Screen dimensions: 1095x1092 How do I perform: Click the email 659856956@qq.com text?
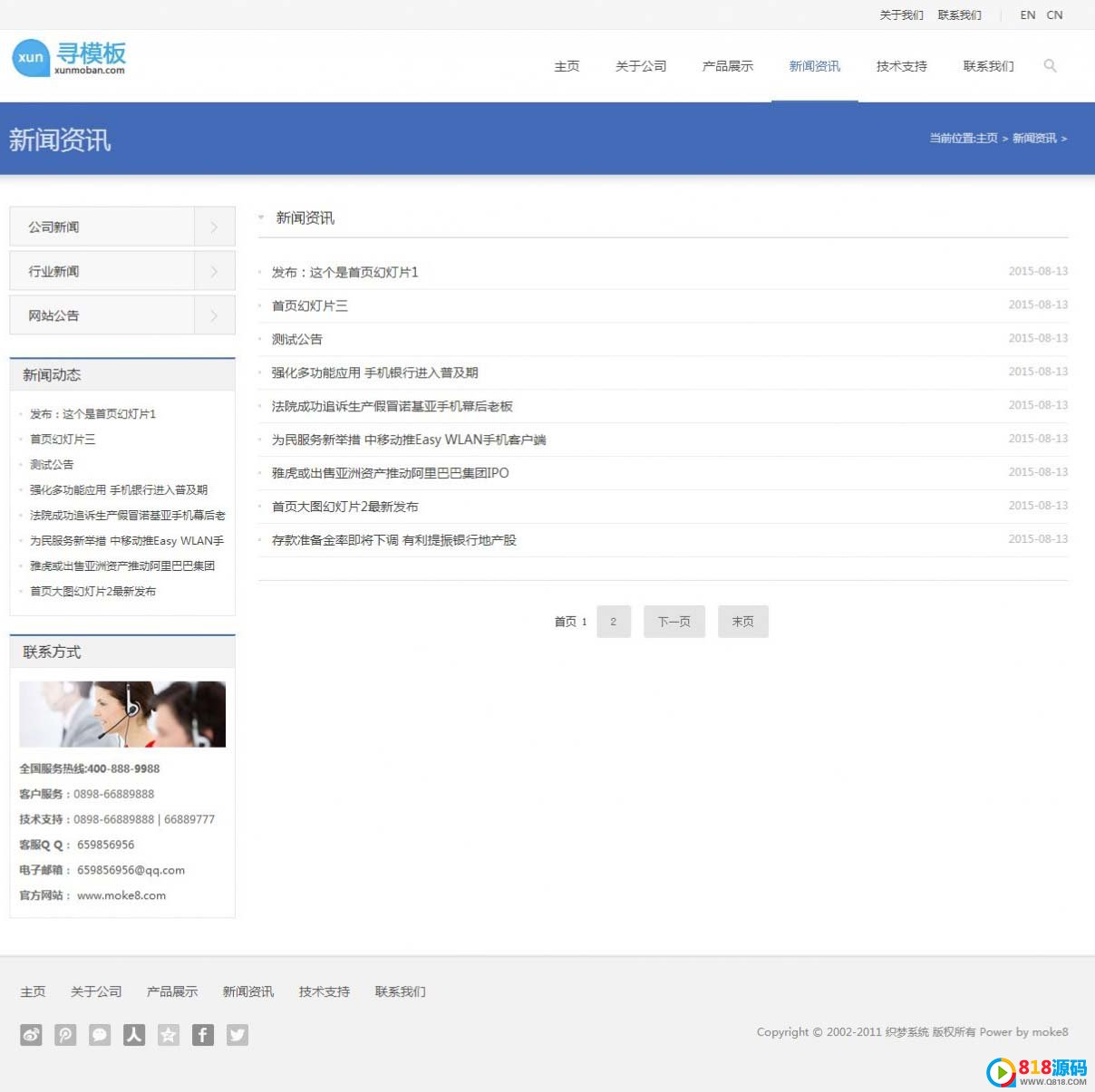pos(131,870)
